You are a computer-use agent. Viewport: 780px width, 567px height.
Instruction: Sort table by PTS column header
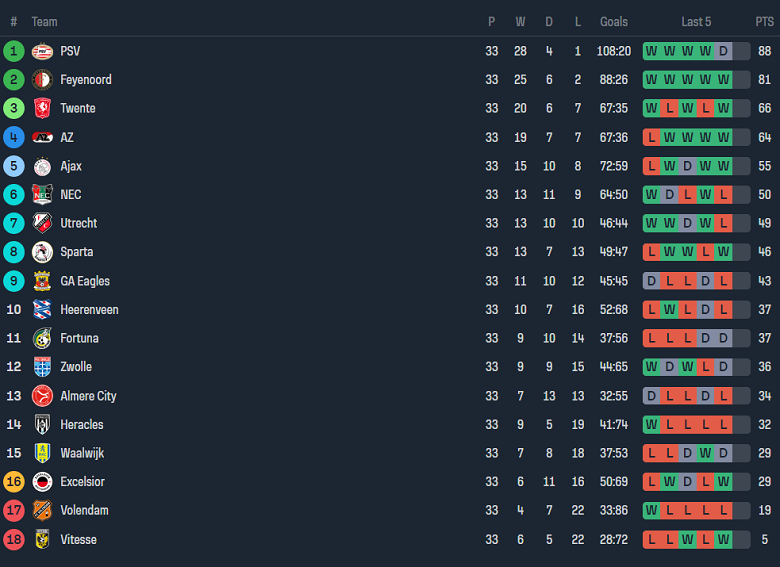tap(764, 22)
